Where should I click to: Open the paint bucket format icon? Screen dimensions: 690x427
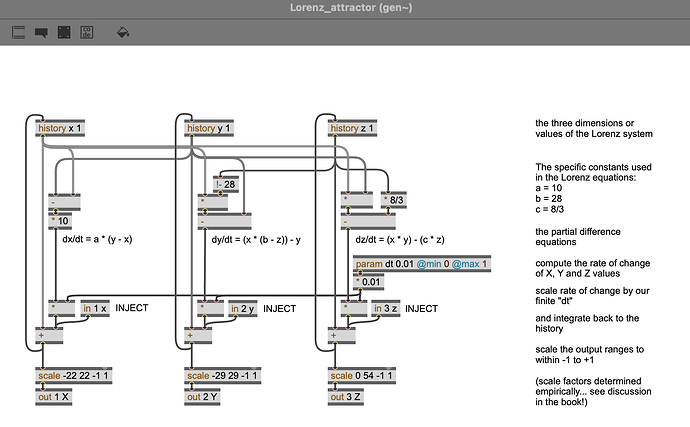click(123, 33)
